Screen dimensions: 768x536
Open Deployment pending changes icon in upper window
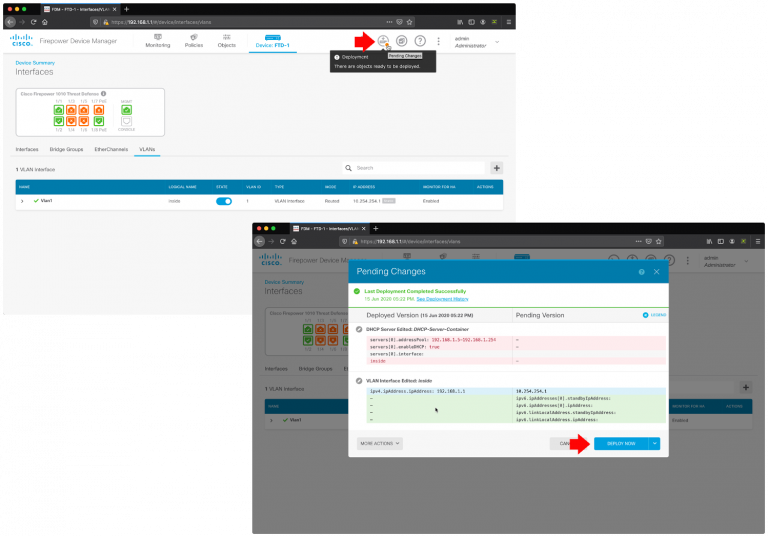point(383,41)
